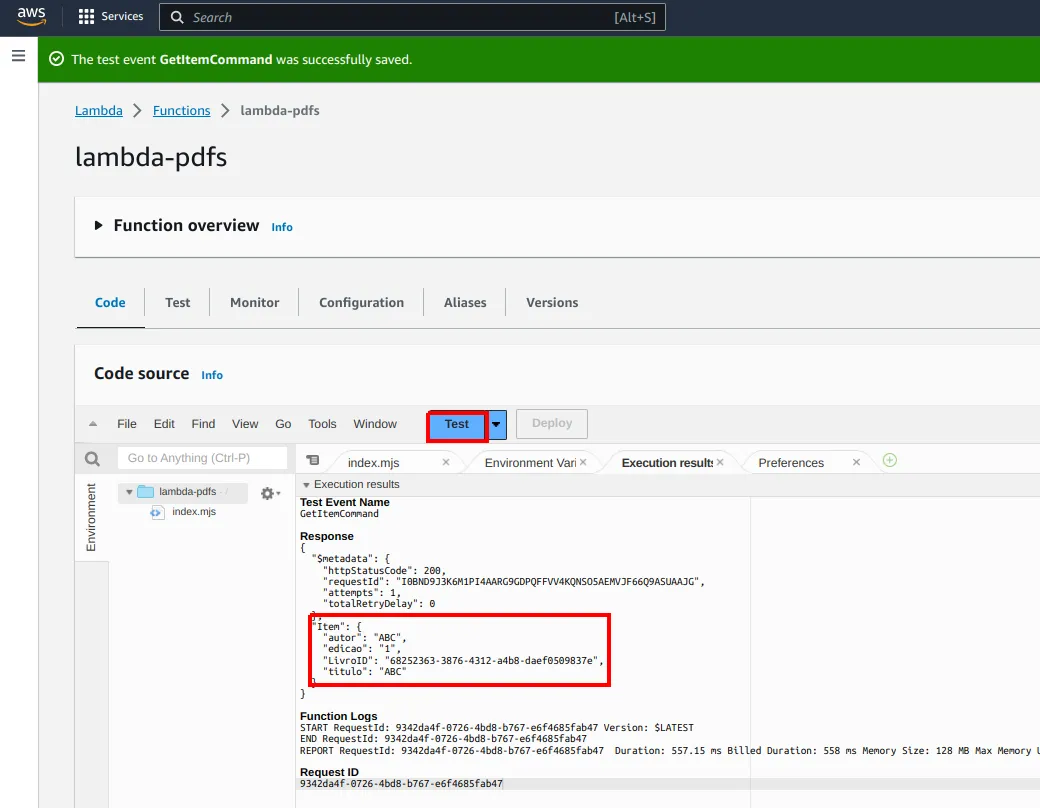Open the Tools menu

pyautogui.click(x=322, y=424)
